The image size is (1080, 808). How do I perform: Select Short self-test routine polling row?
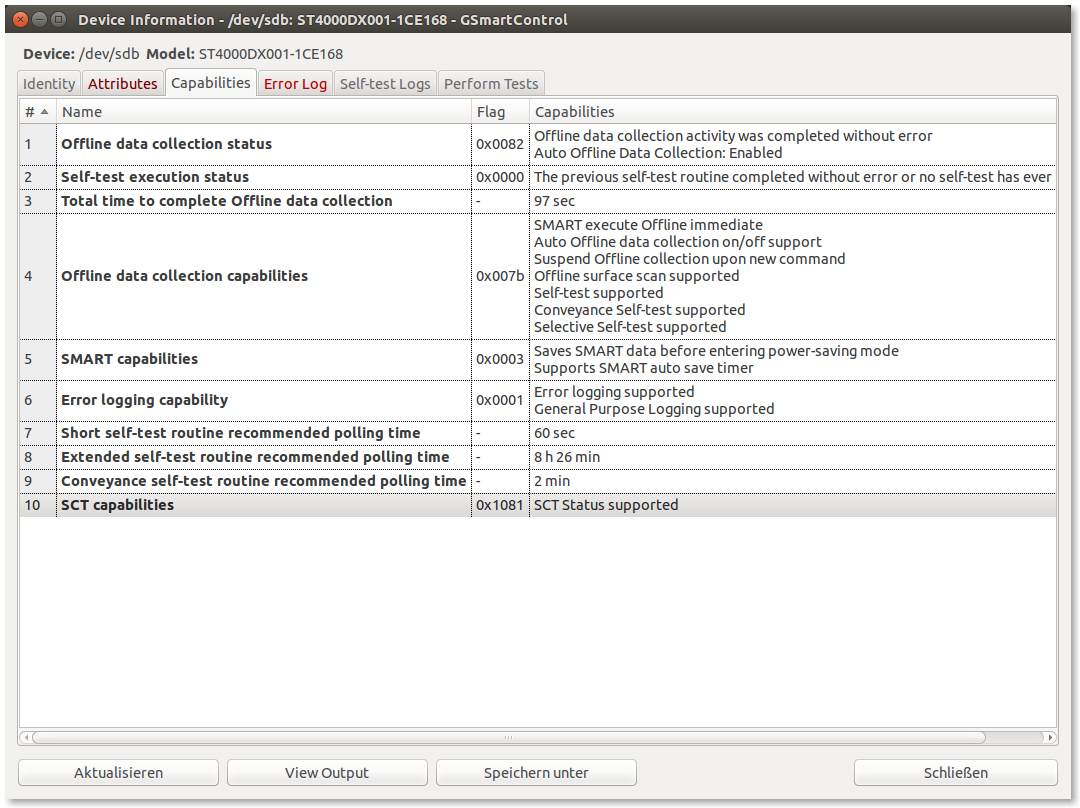pyautogui.click(x=538, y=433)
